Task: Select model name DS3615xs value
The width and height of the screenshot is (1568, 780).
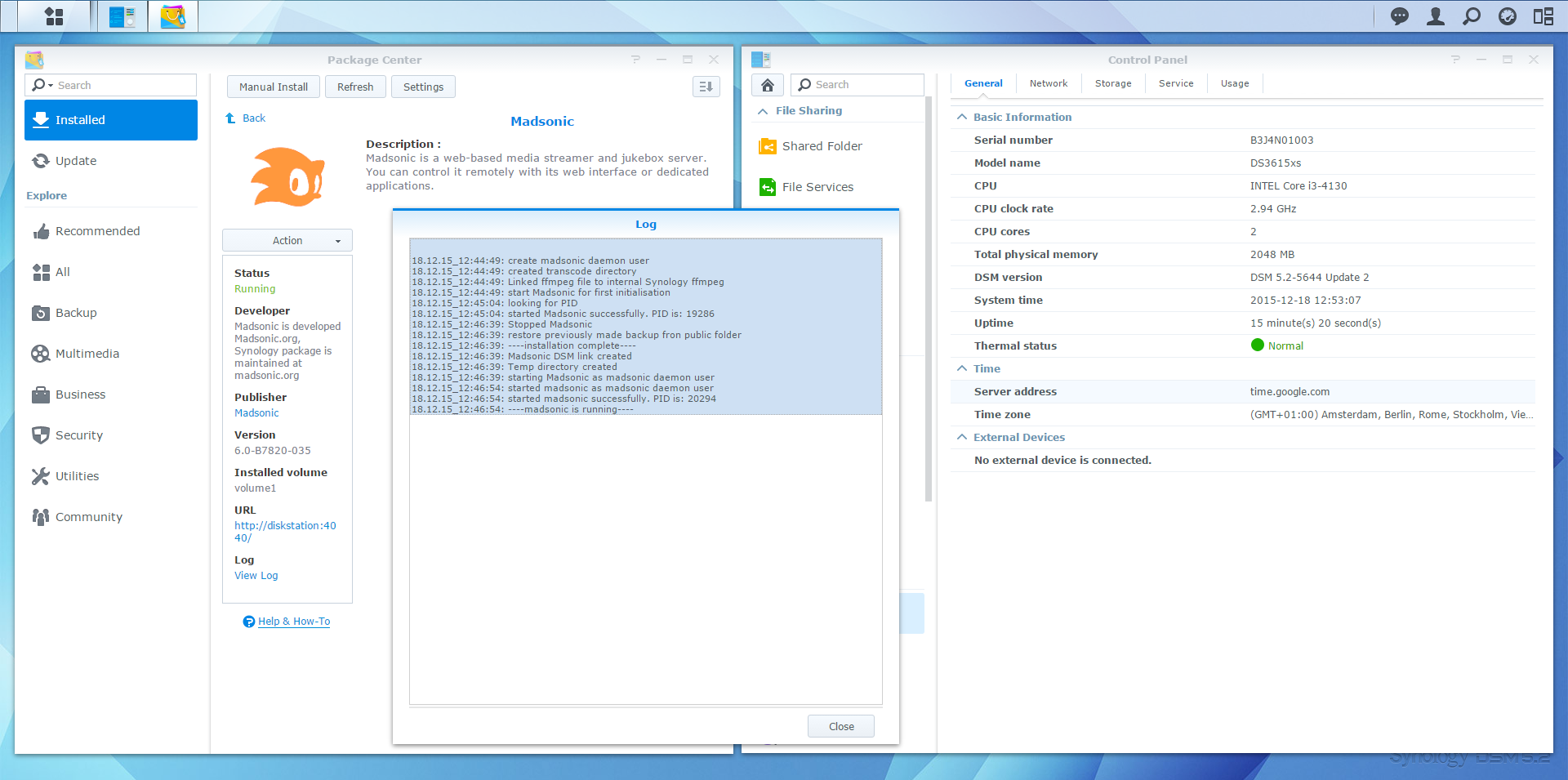Action: (x=1276, y=163)
